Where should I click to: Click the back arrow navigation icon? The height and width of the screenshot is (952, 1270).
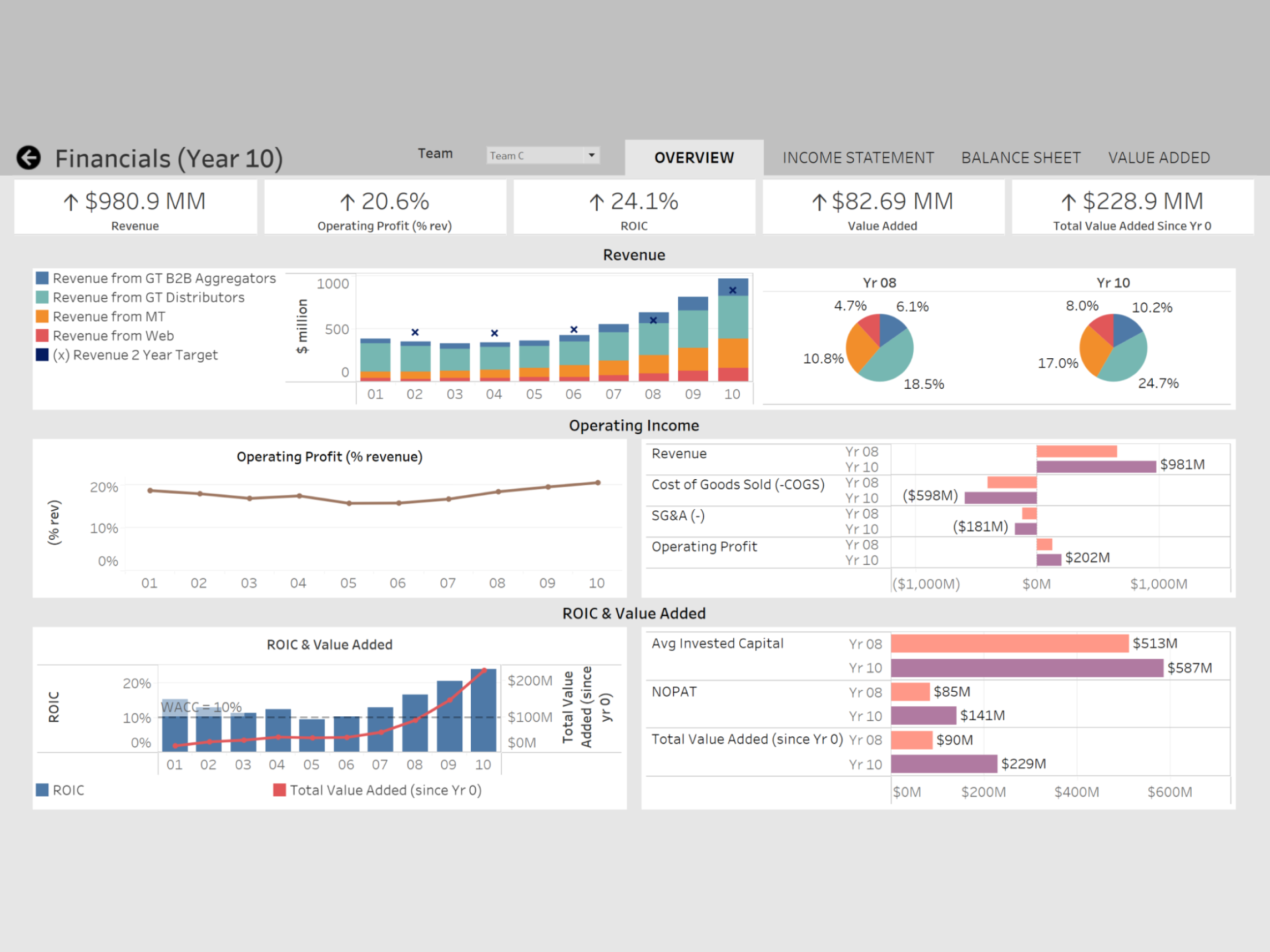[x=29, y=157]
